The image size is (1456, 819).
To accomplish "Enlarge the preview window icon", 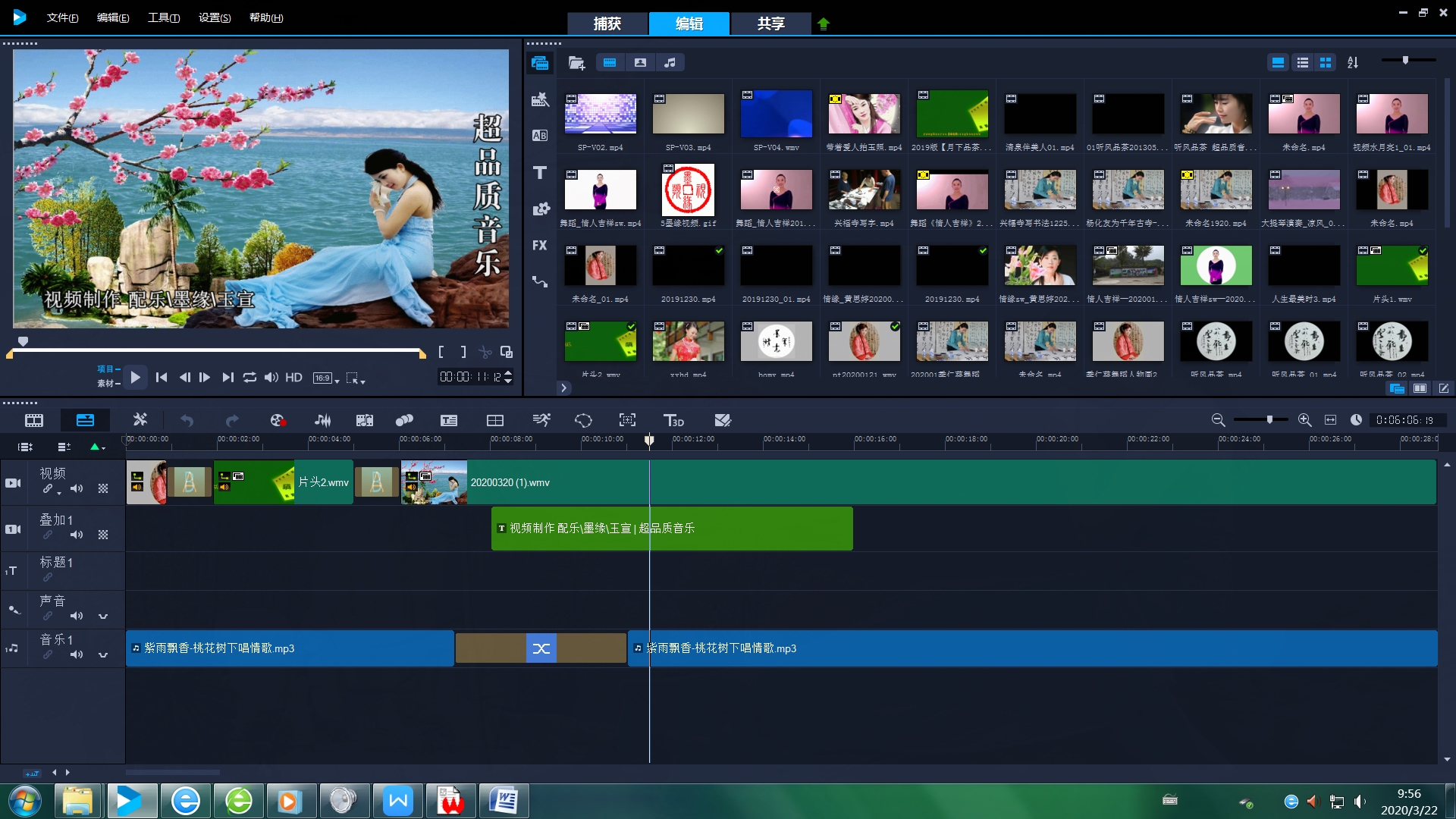I will (507, 353).
